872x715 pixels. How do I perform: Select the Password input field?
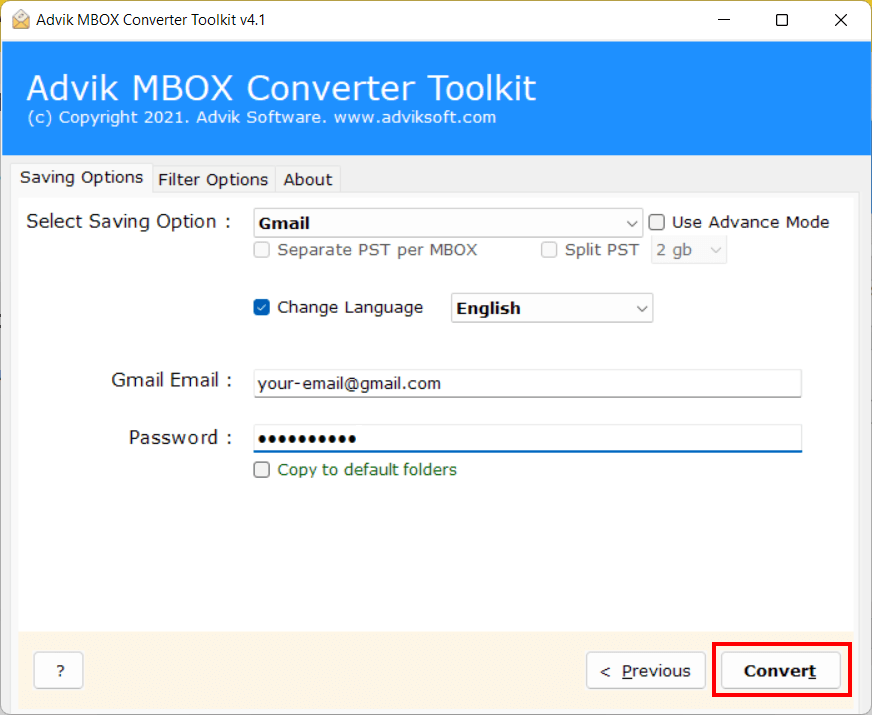[527, 438]
